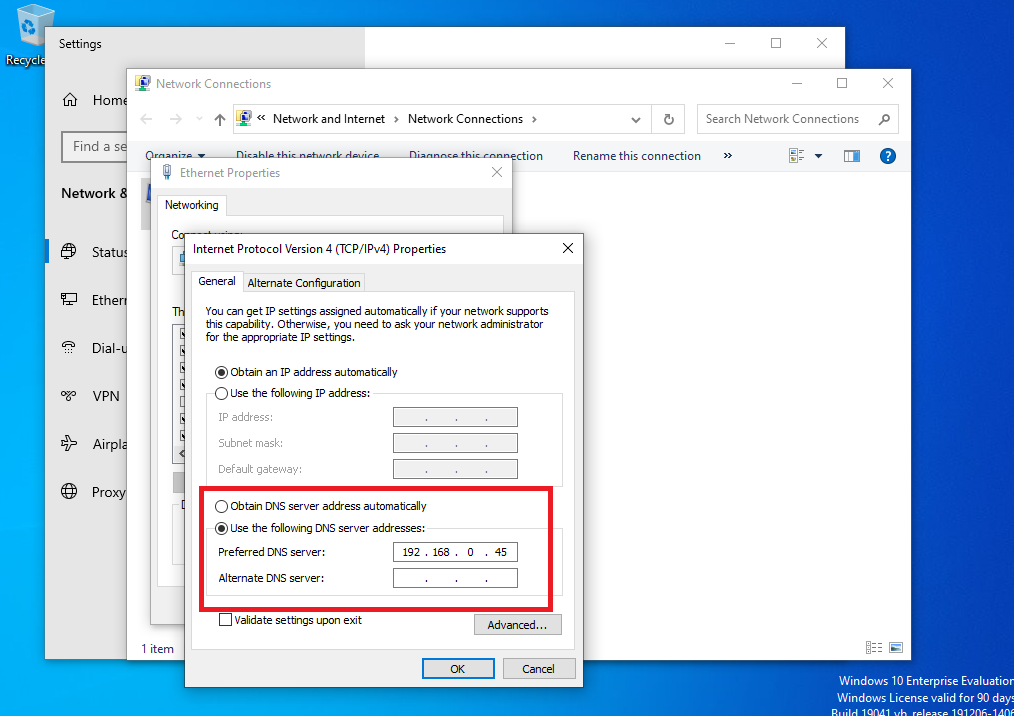
Task: Click the Alternate DNS server field
Action: (455, 578)
